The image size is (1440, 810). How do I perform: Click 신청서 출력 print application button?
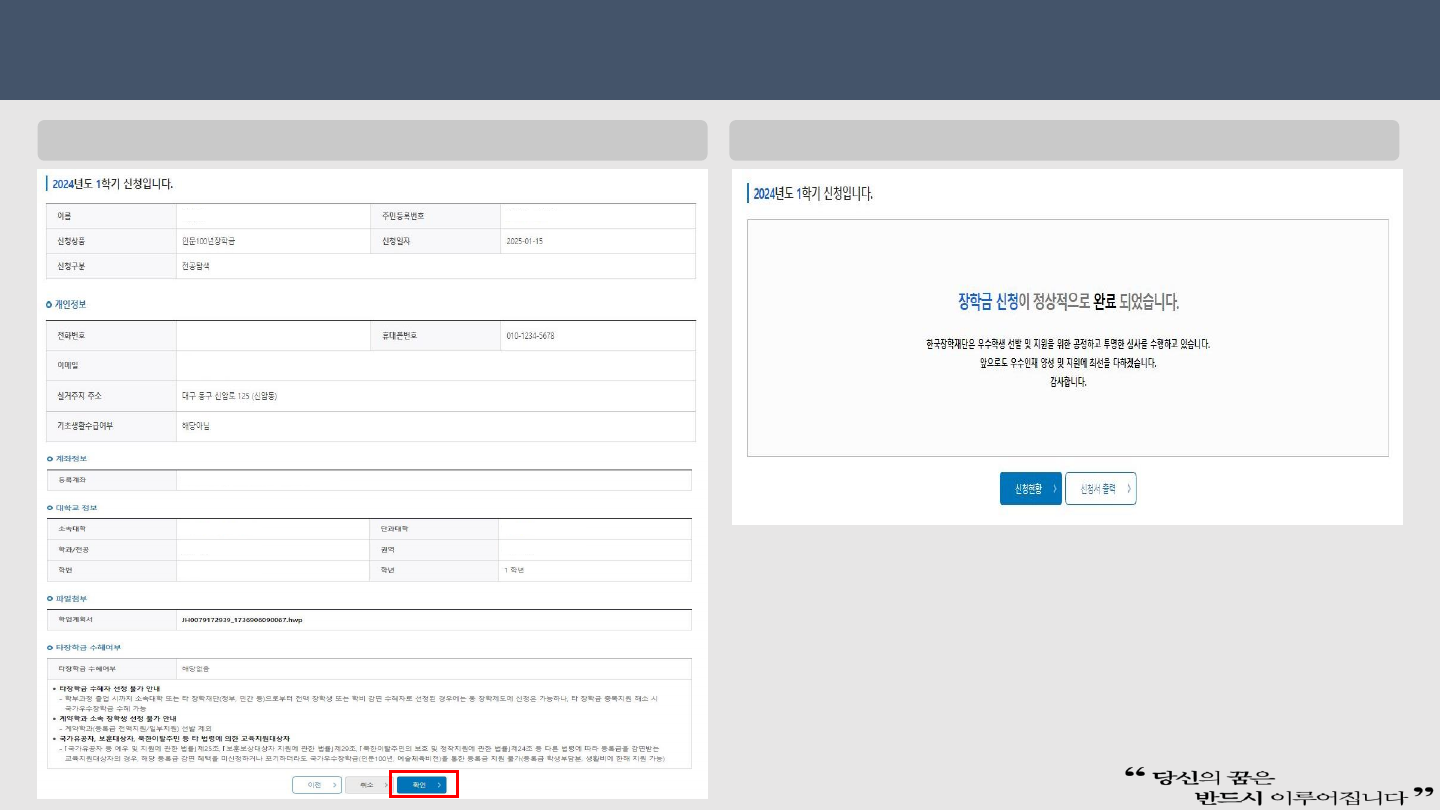(x=1100, y=489)
